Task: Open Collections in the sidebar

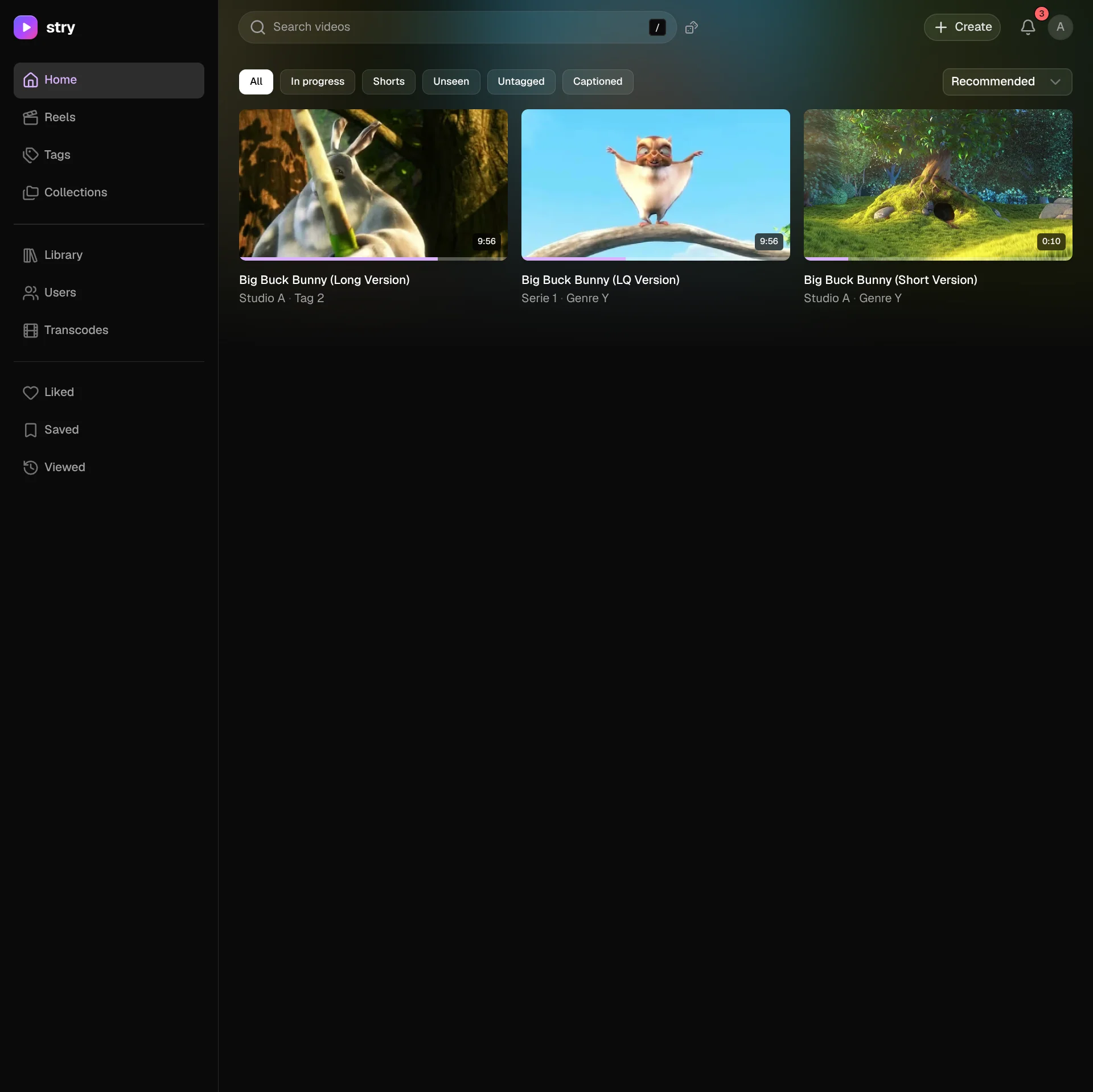Action: tap(109, 193)
